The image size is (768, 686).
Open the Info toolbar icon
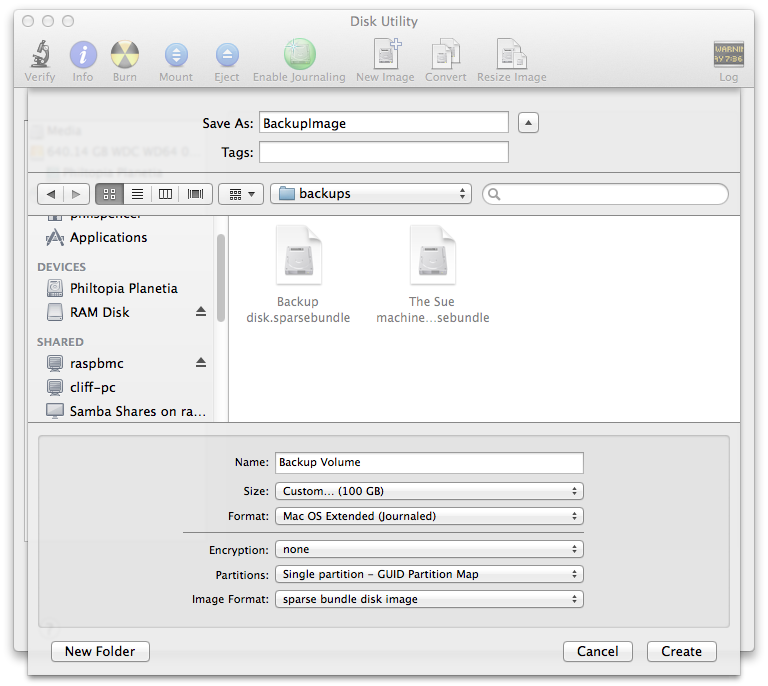coord(83,54)
